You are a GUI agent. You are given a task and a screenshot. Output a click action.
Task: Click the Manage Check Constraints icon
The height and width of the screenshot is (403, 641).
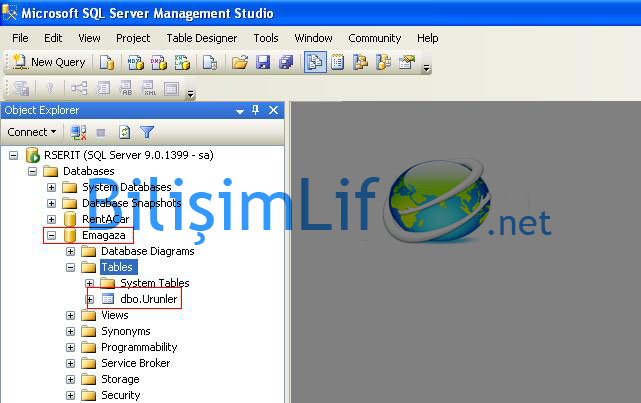(x=171, y=88)
